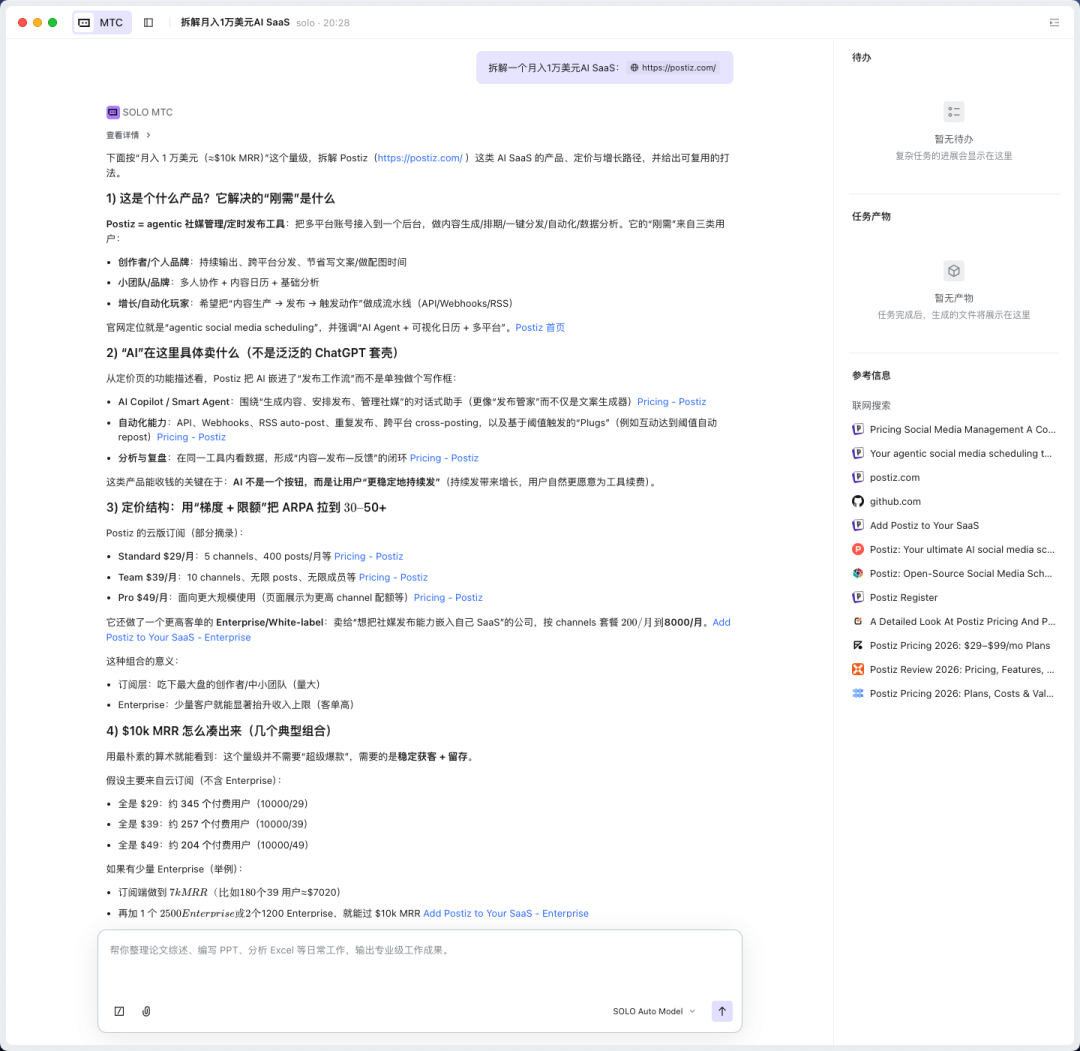Toggle the left sidebar panel icon
The image size is (1080, 1051).
148,23
